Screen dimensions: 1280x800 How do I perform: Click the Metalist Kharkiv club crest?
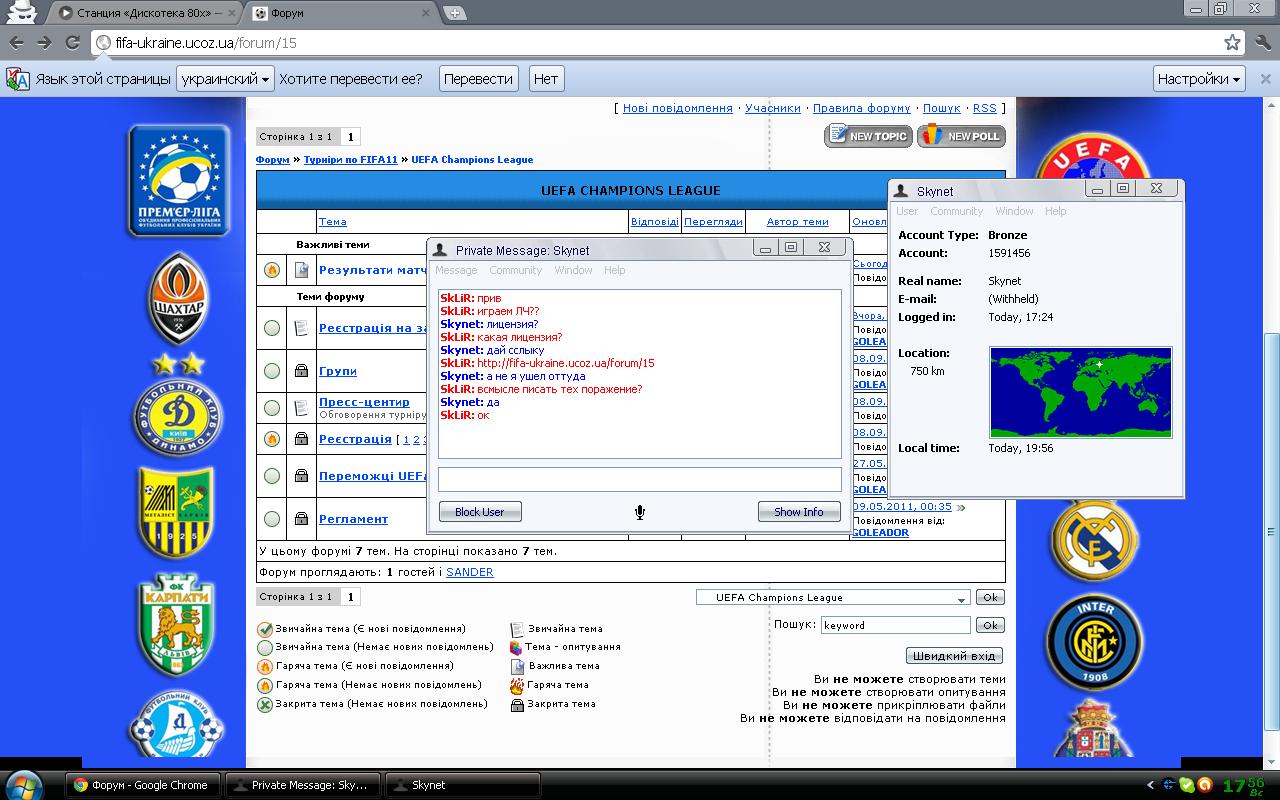click(x=176, y=511)
